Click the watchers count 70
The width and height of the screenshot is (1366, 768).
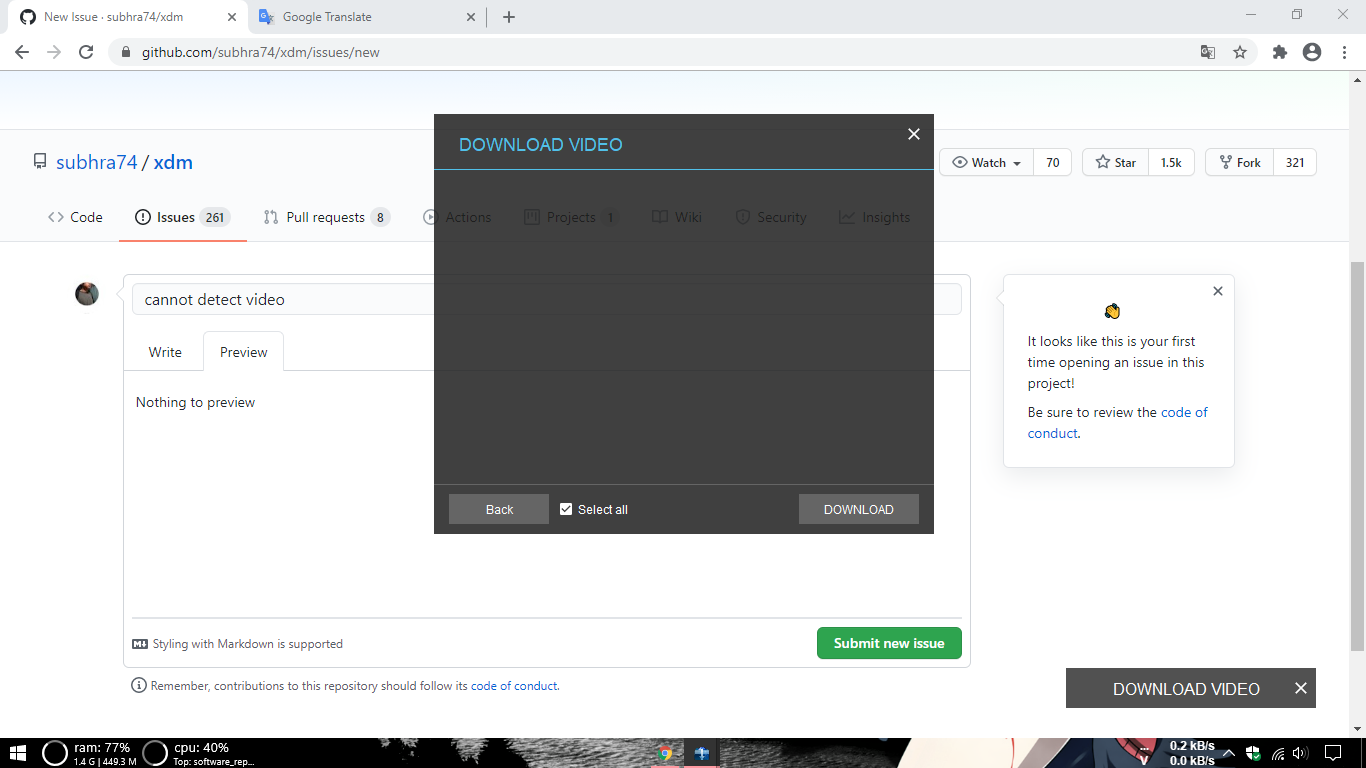click(x=1052, y=162)
